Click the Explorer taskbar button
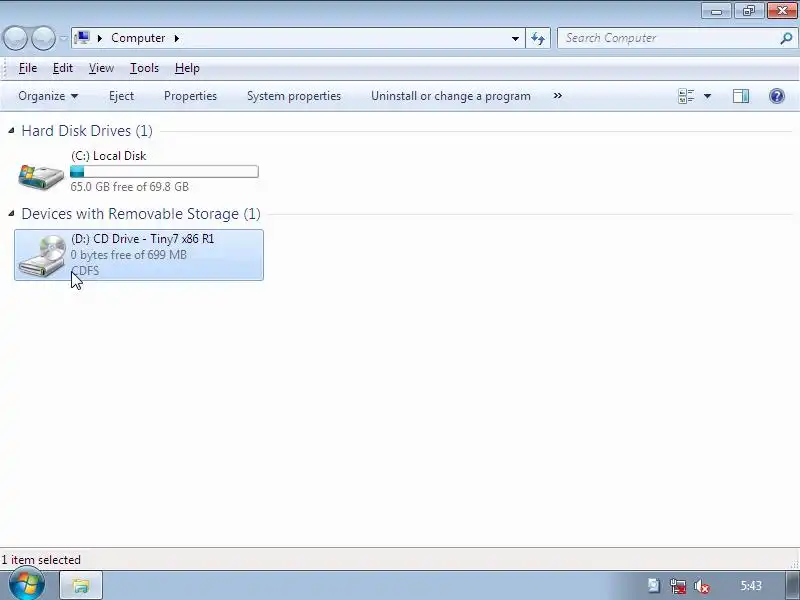Image resolution: width=800 pixels, height=600 pixels. (81, 585)
